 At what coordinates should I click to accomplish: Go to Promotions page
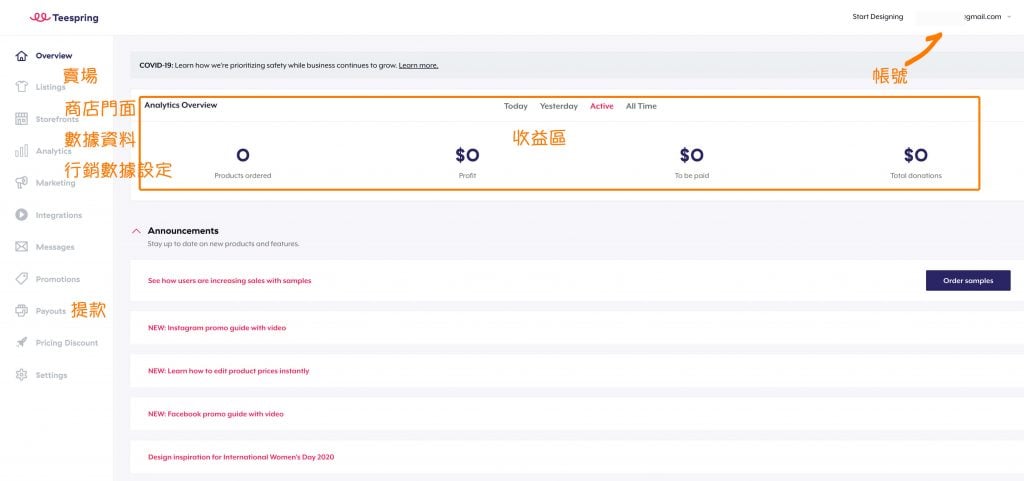57,279
